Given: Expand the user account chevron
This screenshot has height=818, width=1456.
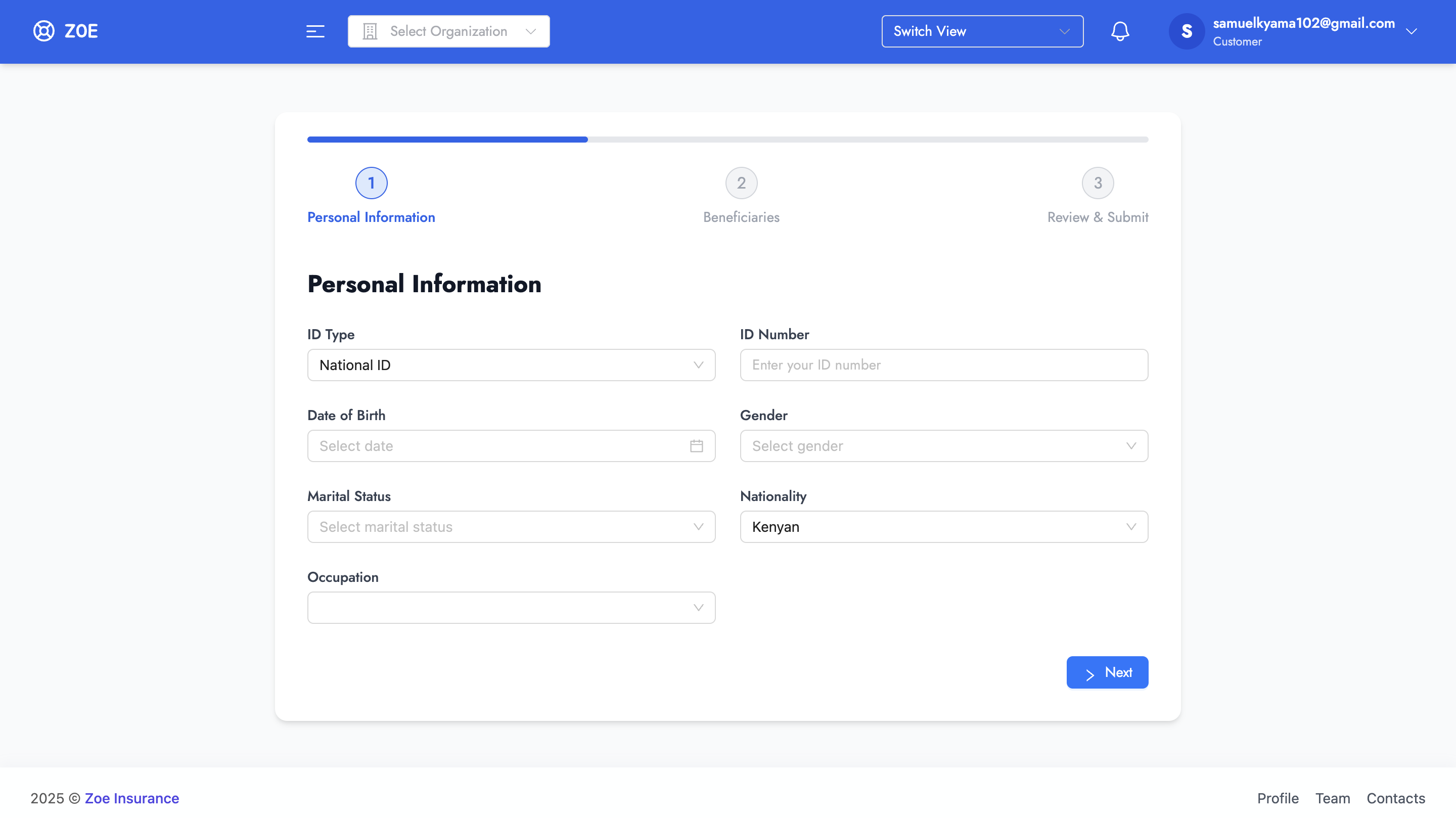Looking at the screenshot, I should click(x=1412, y=31).
